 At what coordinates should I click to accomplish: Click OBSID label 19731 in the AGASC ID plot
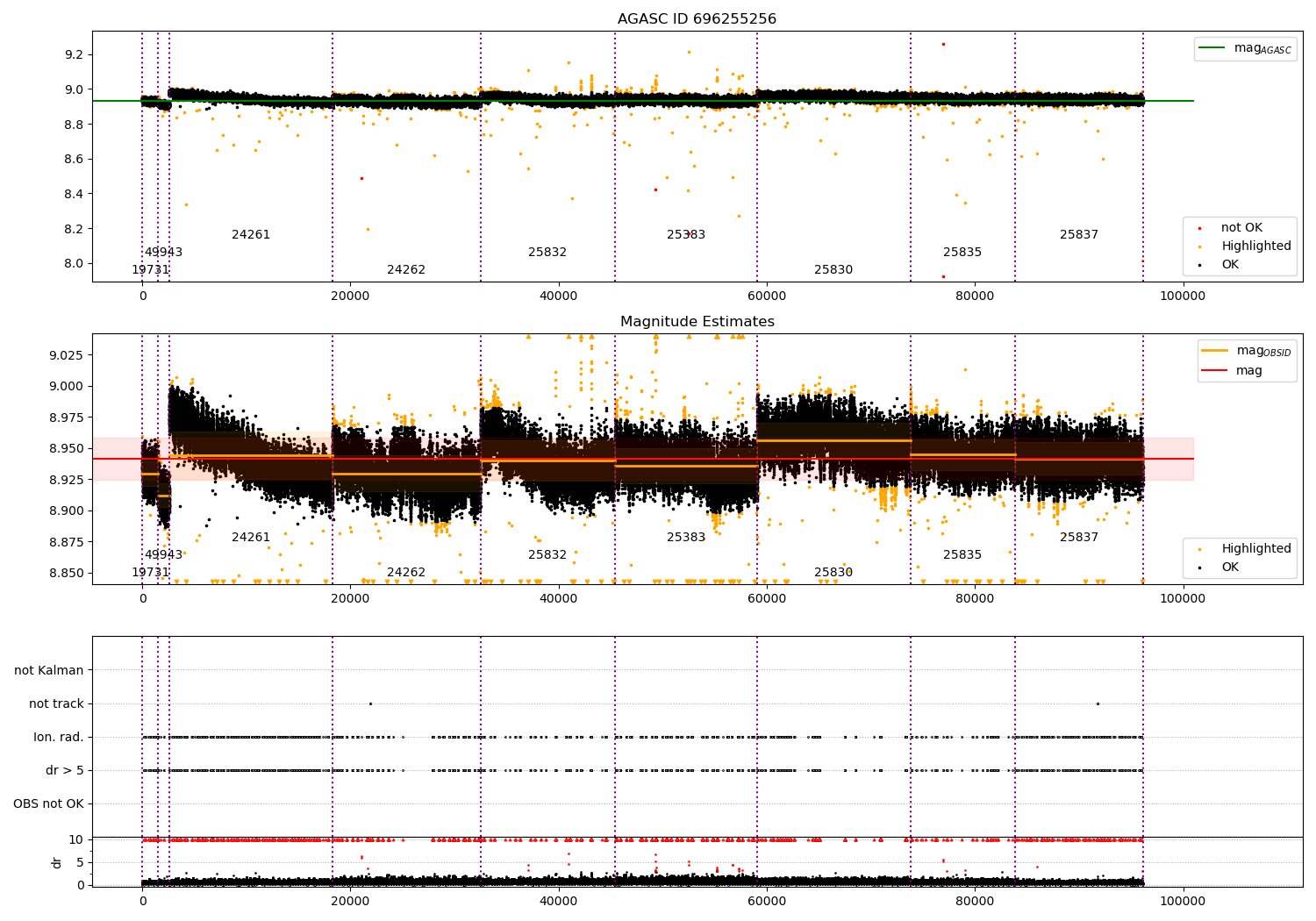click(150, 270)
